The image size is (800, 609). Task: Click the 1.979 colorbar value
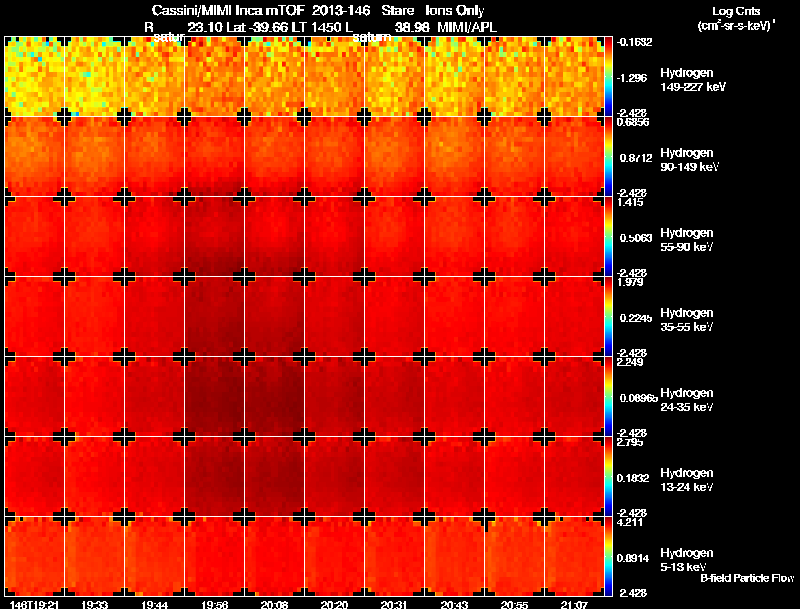630,282
